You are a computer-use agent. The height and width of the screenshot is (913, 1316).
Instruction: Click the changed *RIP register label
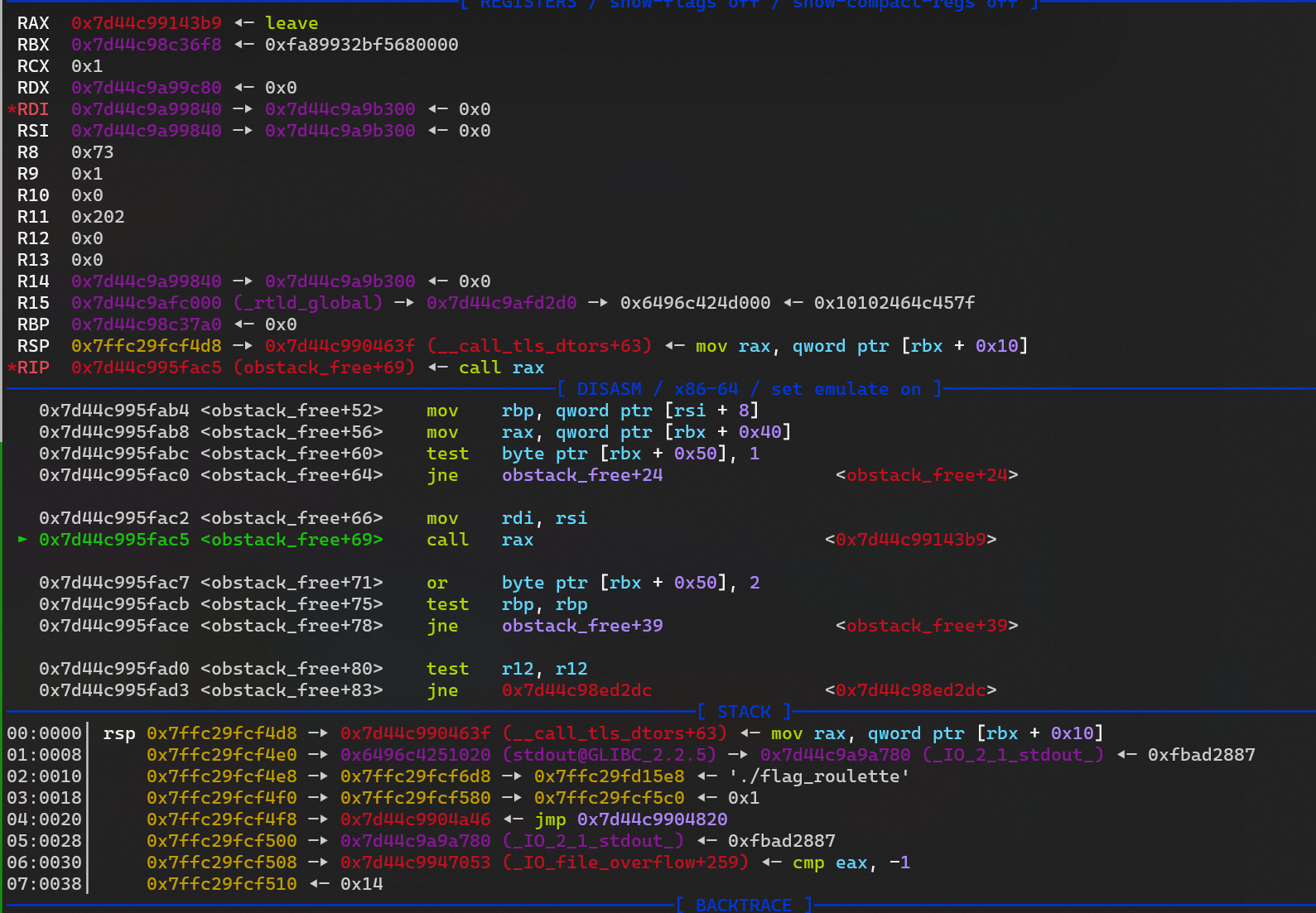(28, 368)
